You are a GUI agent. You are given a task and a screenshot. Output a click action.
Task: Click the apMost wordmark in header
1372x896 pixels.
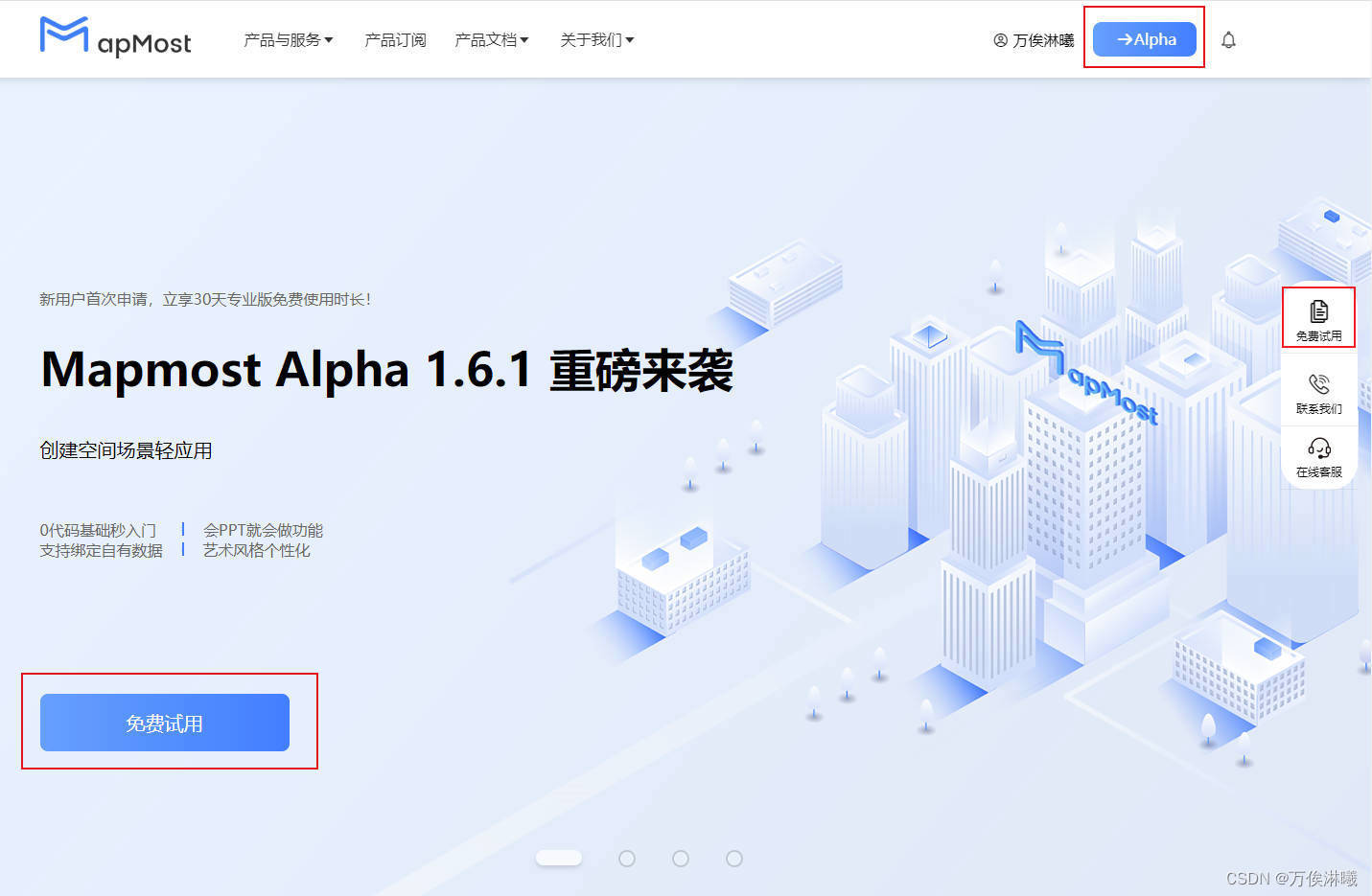pos(144,44)
